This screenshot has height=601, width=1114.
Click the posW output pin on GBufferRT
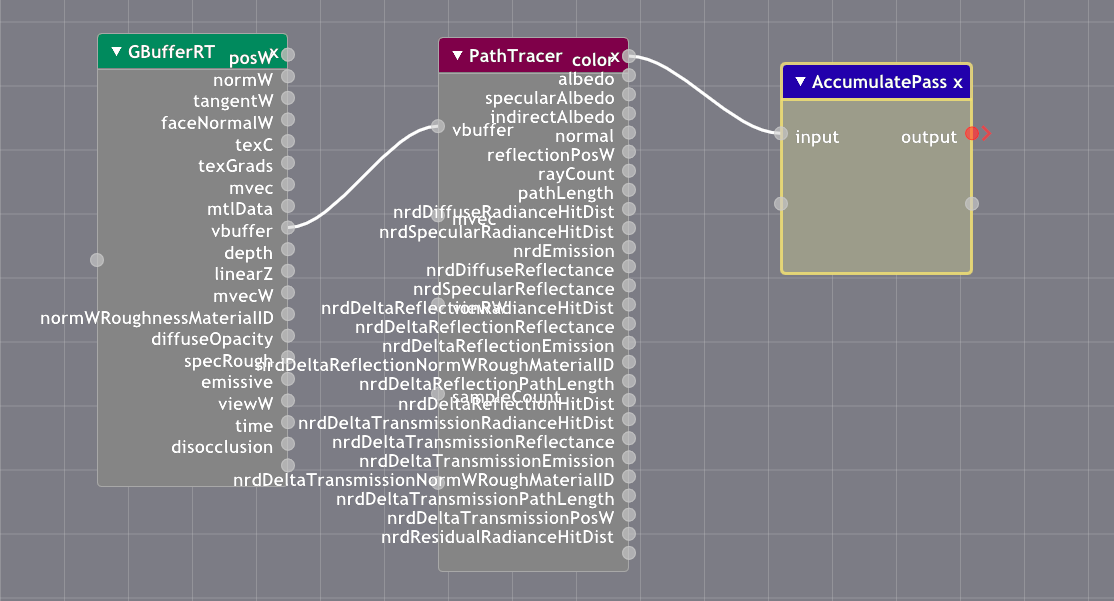(288, 55)
